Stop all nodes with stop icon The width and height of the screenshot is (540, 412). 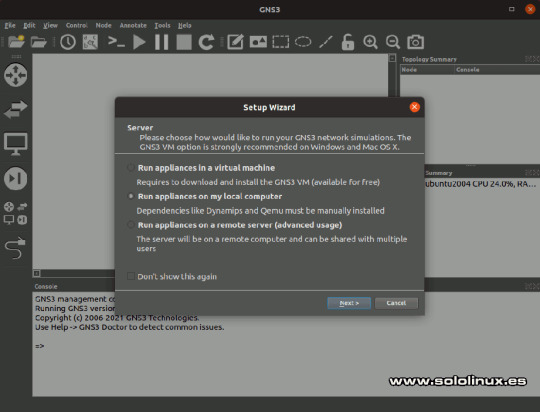point(184,42)
